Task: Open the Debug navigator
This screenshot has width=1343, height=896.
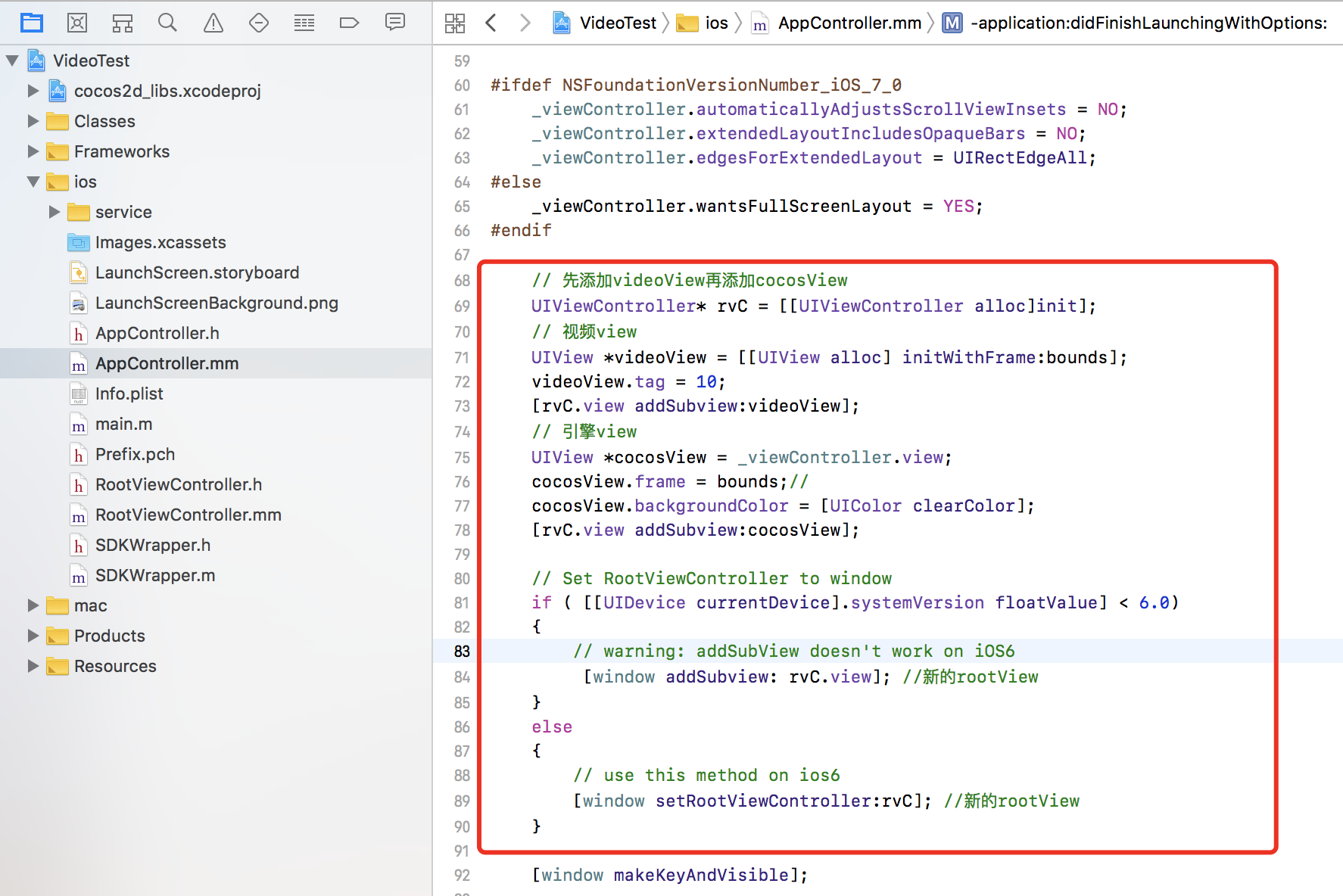Action: tap(304, 23)
